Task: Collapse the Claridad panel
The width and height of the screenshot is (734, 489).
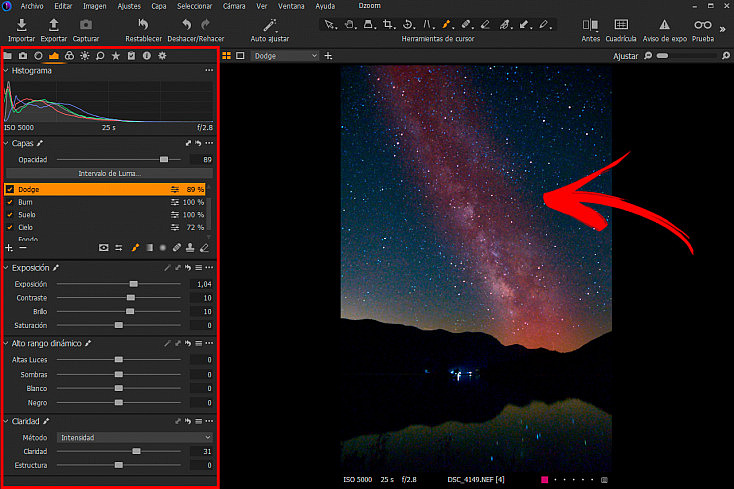Action: coord(6,421)
